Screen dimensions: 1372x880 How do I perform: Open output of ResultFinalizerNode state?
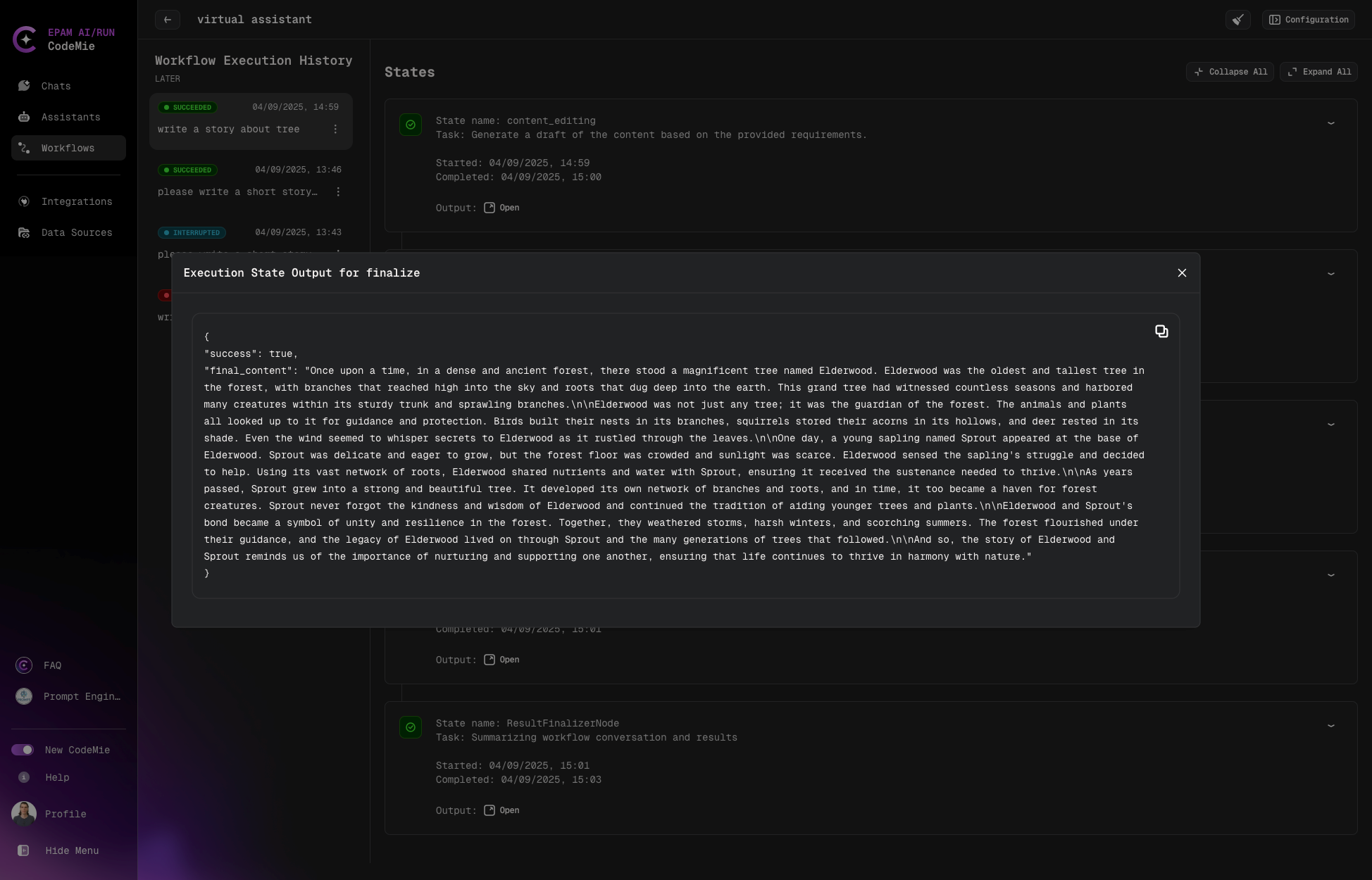click(502, 810)
